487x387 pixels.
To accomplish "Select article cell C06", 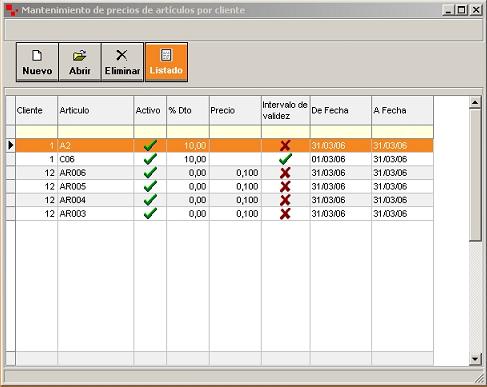I will tap(96, 159).
